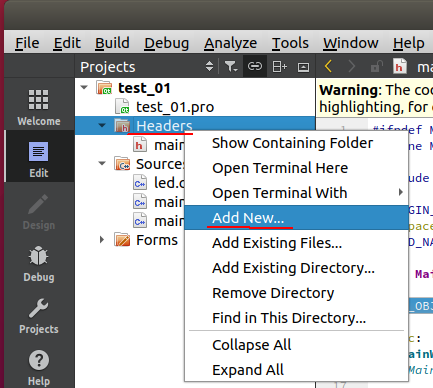
Task: Click the filter tree funnel icon
Action: pyautogui.click(x=231, y=67)
